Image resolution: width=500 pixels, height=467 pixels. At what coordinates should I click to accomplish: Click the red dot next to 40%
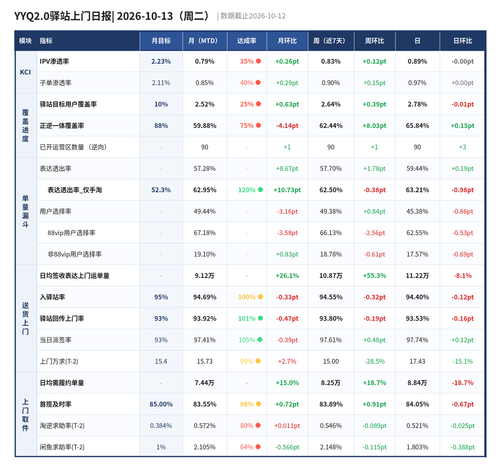click(258, 83)
